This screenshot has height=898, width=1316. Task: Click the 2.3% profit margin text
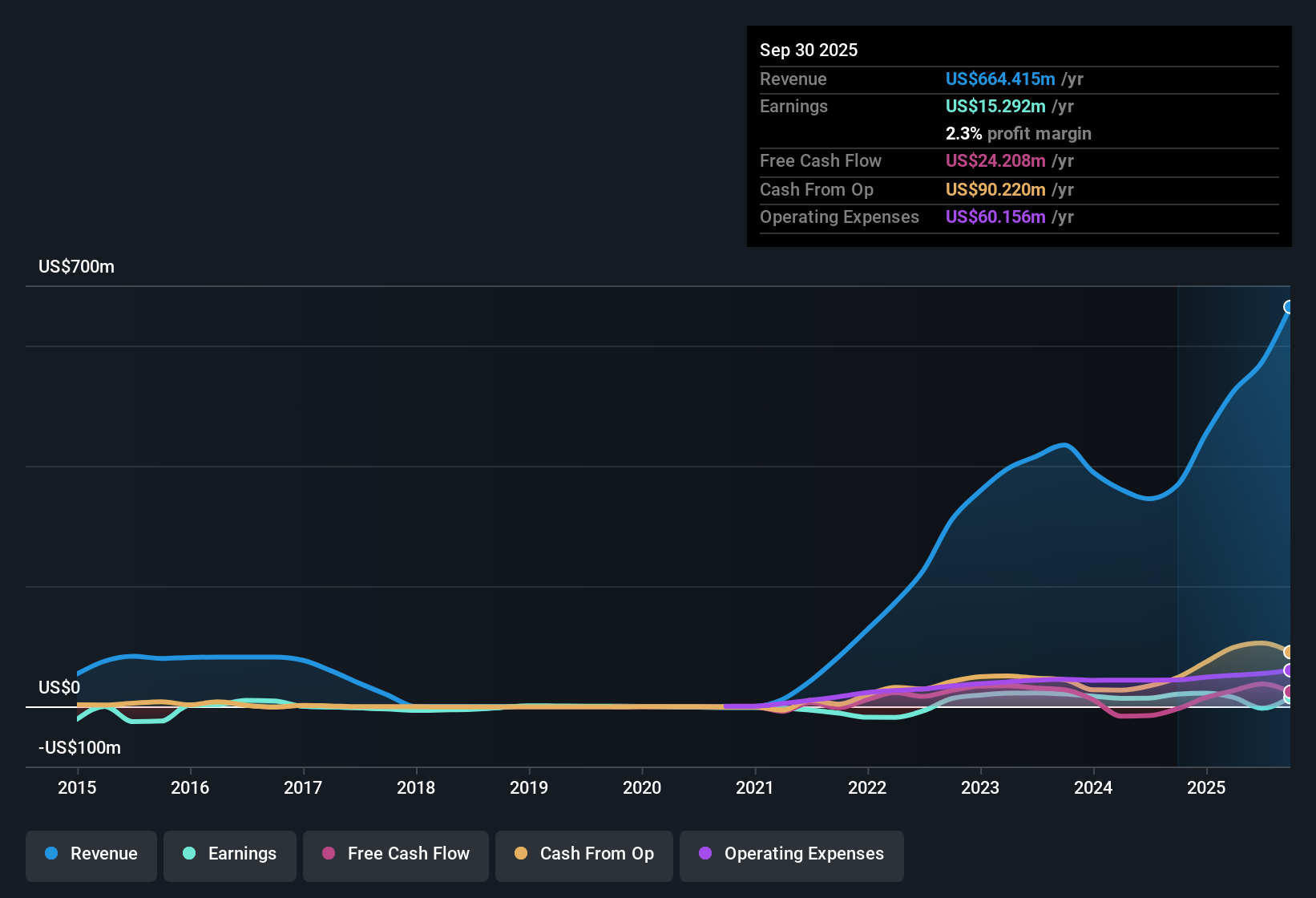(1019, 134)
